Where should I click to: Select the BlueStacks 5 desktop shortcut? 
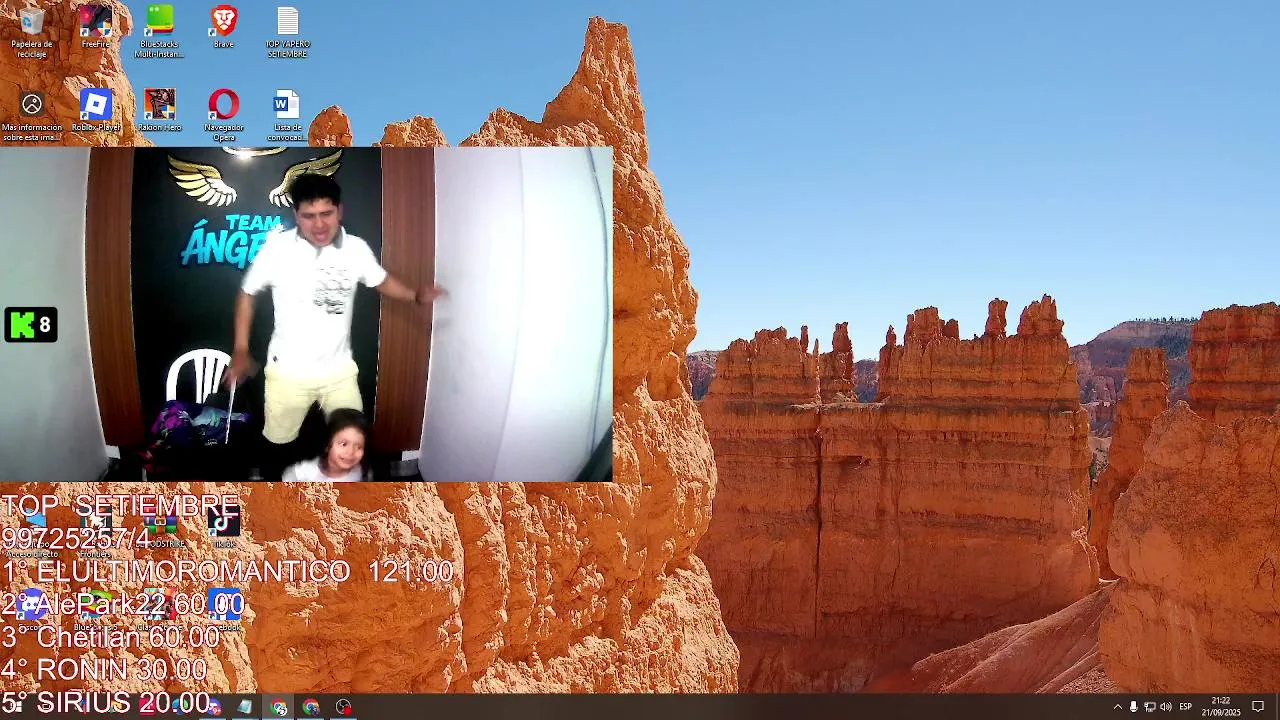tap(96, 608)
